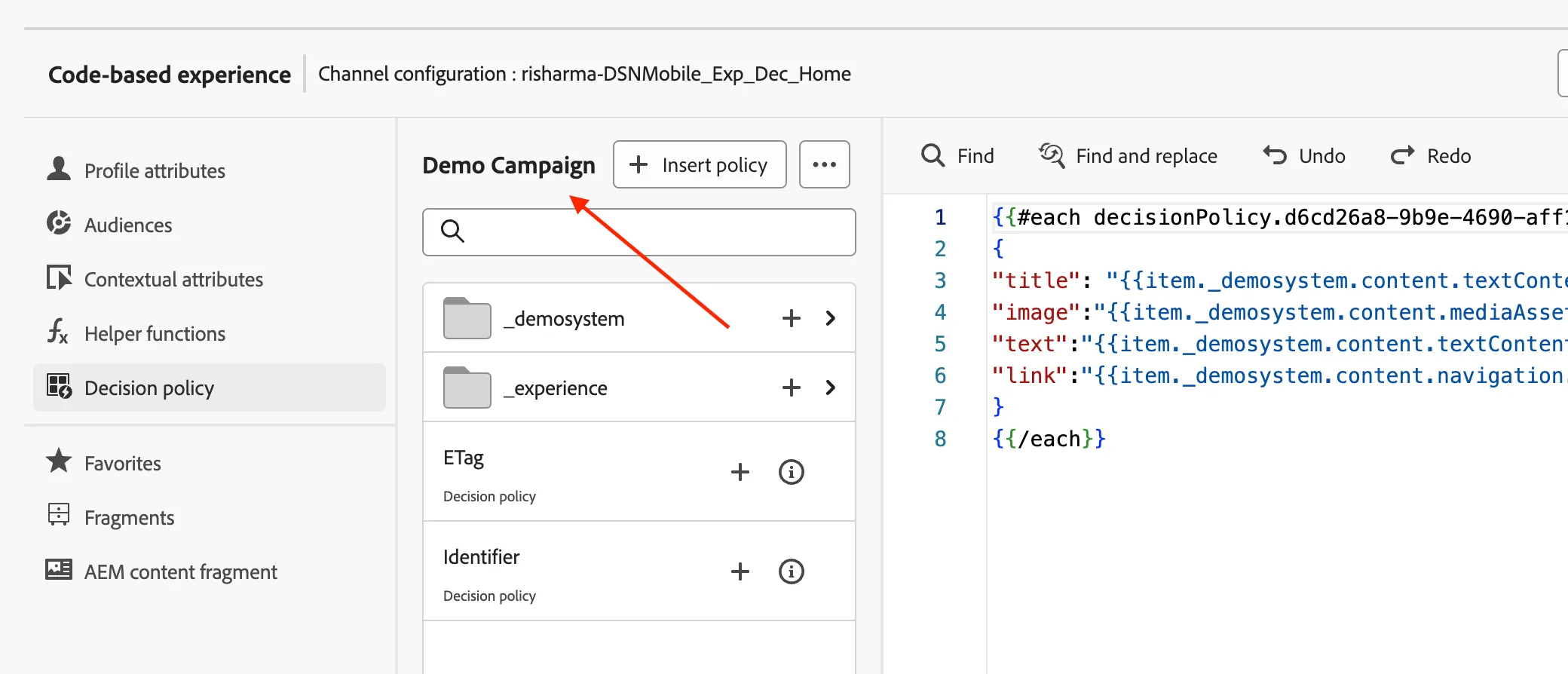
Task: Insert the ETag attribute with plus icon
Action: click(740, 472)
